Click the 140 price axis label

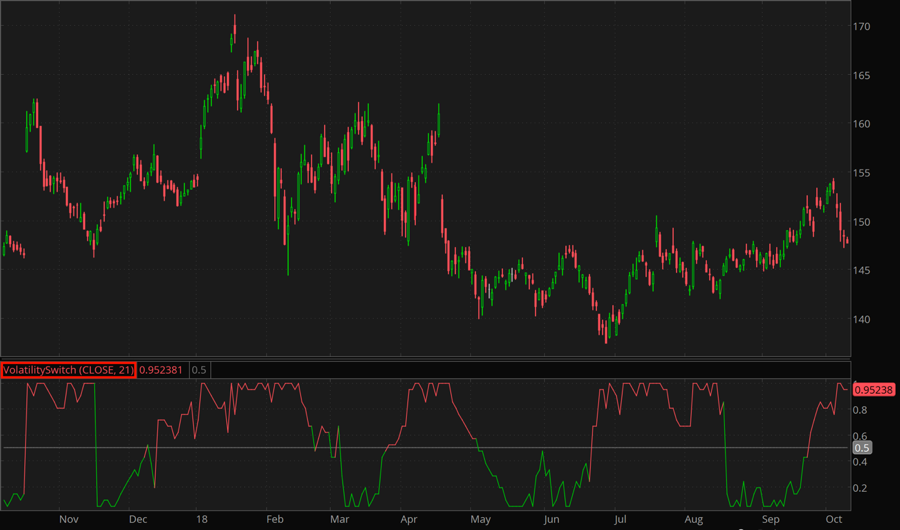862,320
